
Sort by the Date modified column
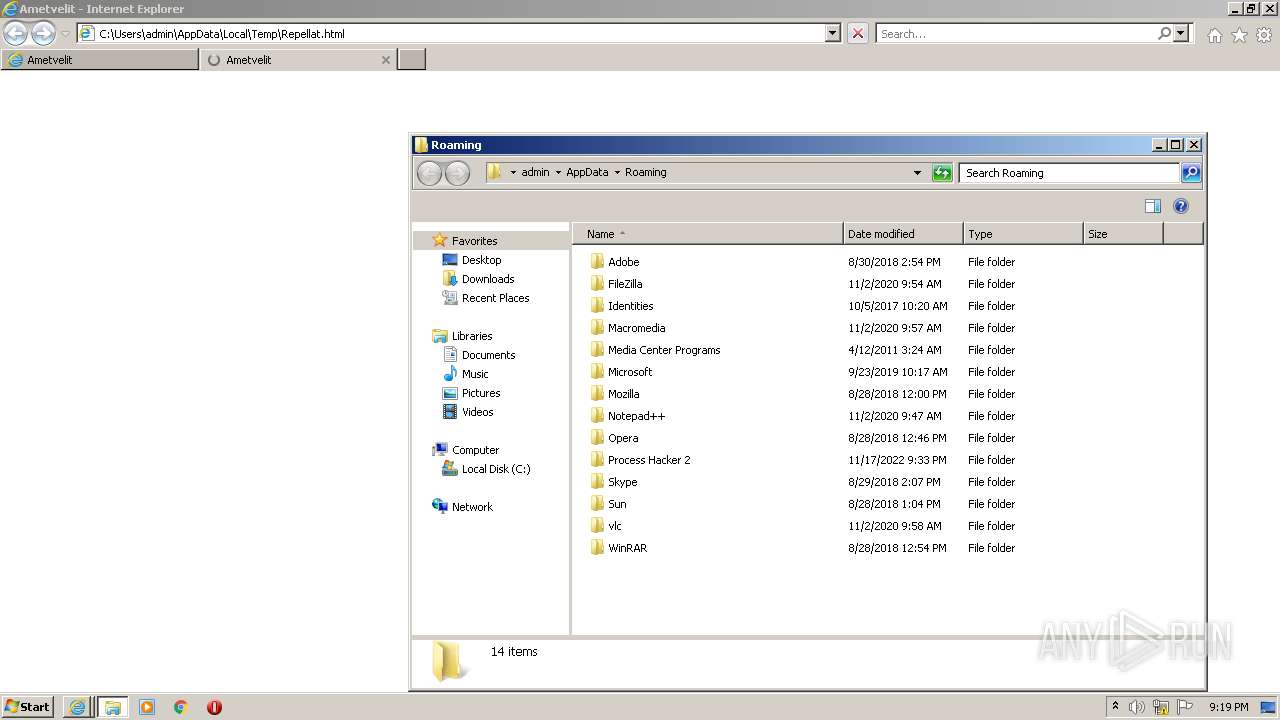903,234
